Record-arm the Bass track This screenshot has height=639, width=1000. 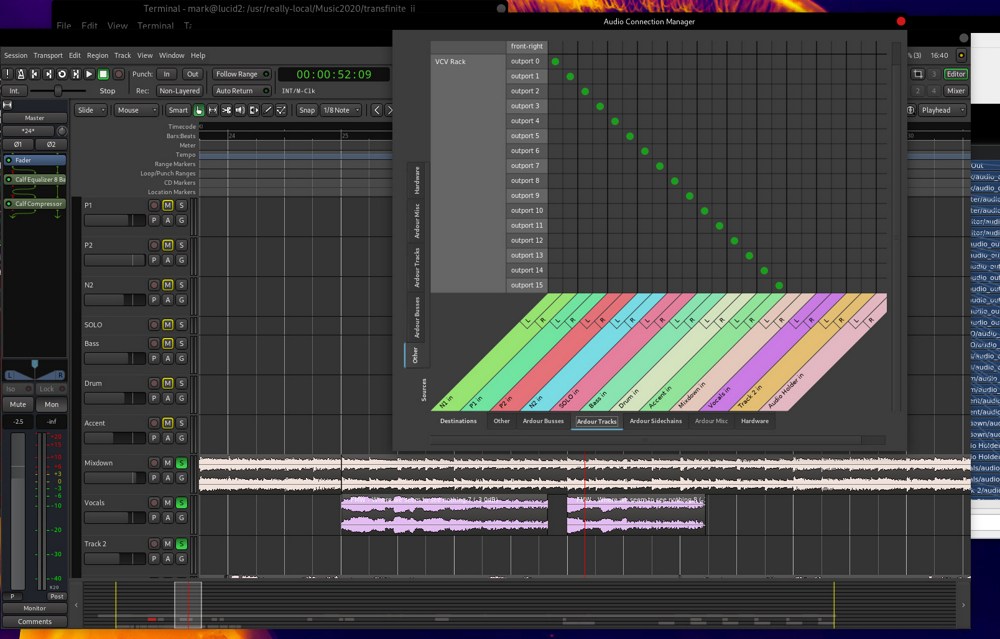[x=154, y=343]
